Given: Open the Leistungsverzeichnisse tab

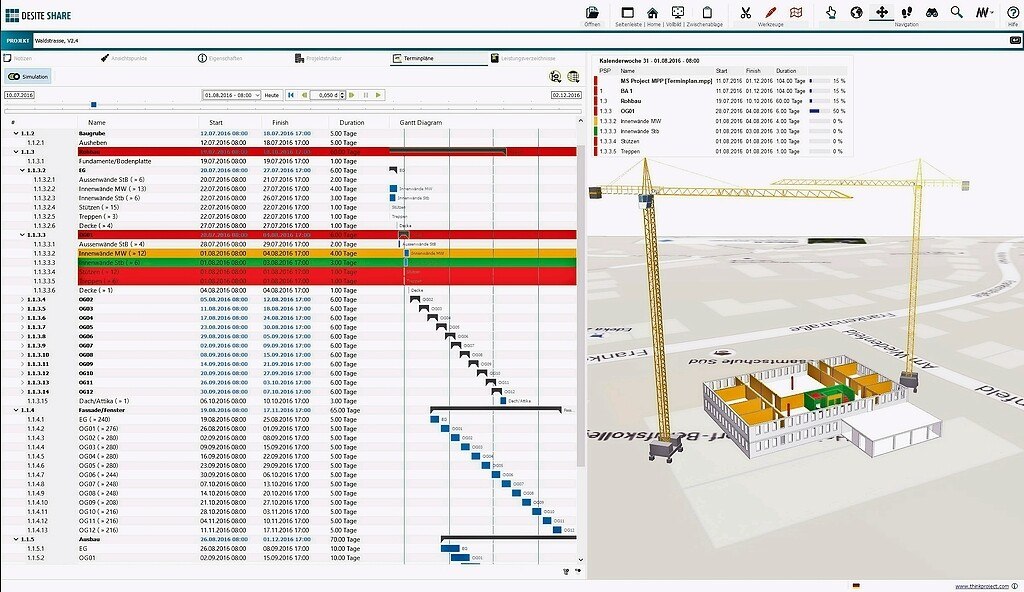Looking at the screenshot, I should (523, 58).
